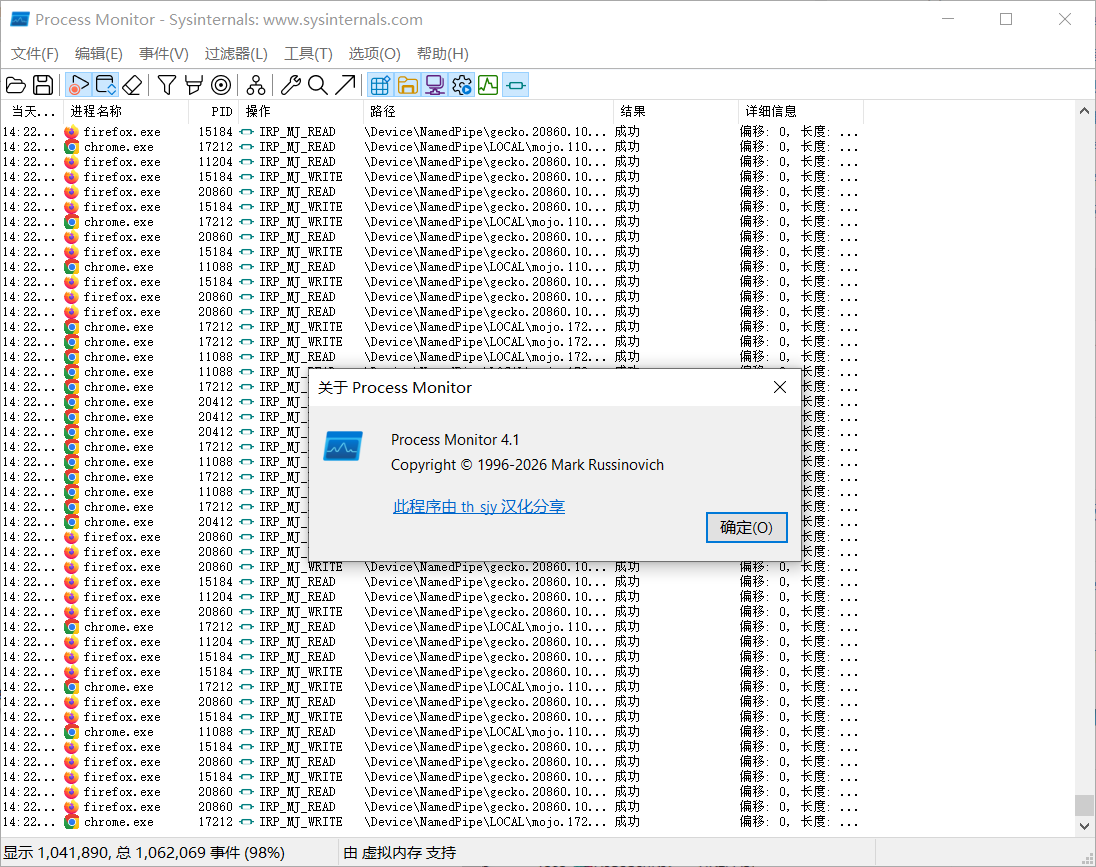Screen dimensions: 1096x867
Task: Show the process tree icon
Action: [256, 85]
